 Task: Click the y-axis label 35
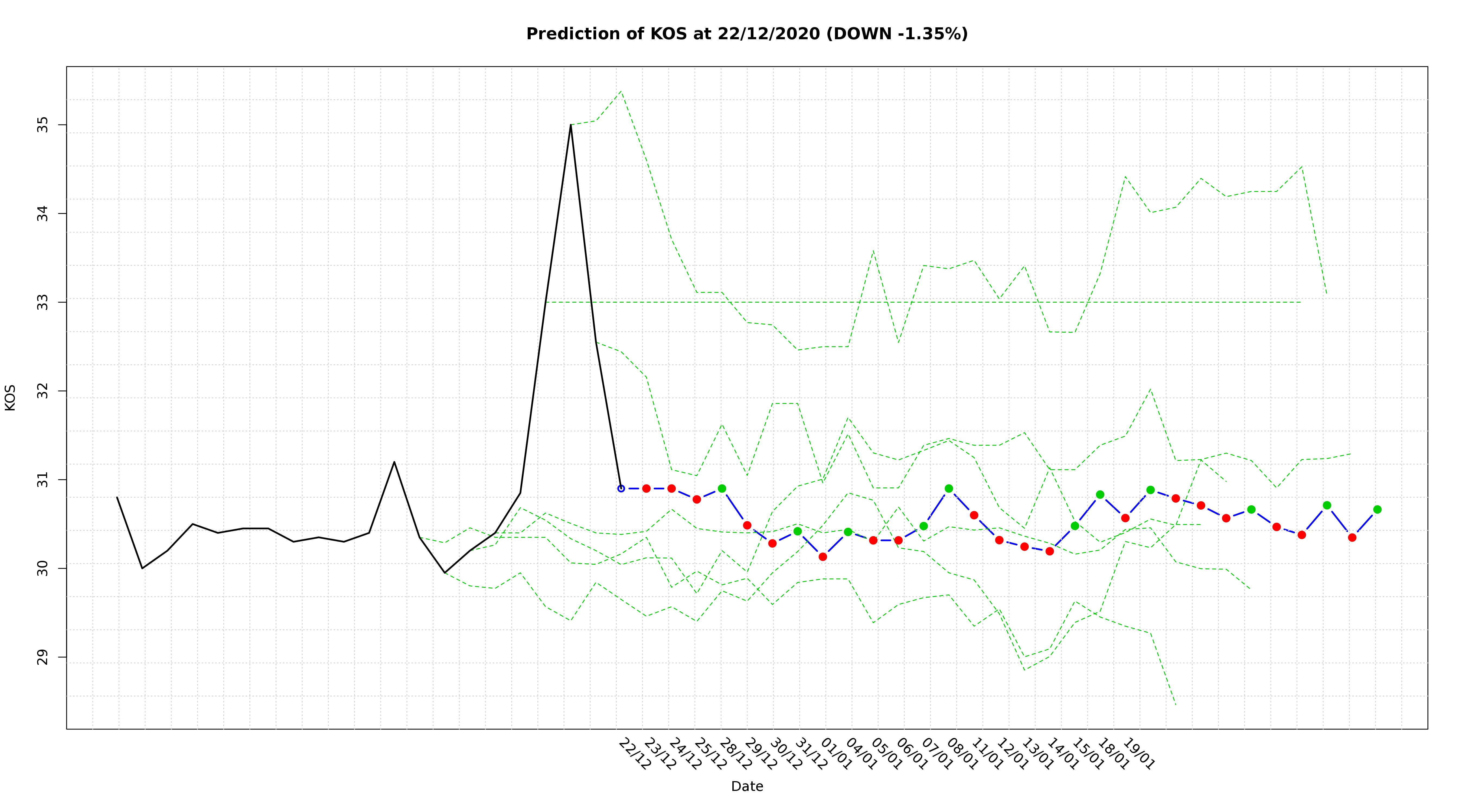43,125
